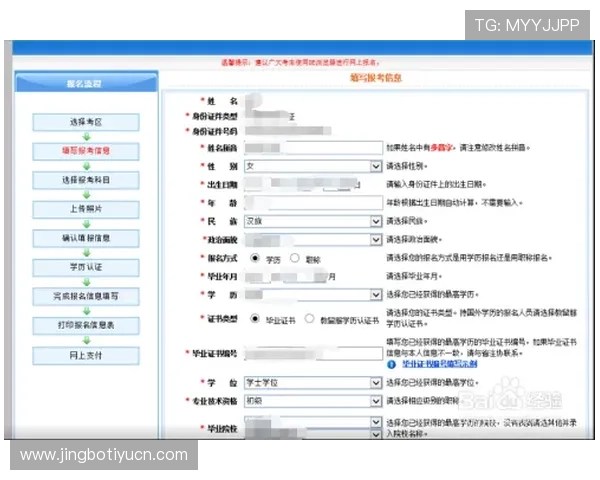Expand the 专业技术资格 dropdown showing 初级
Screen dimensions: 600x480
313,401
